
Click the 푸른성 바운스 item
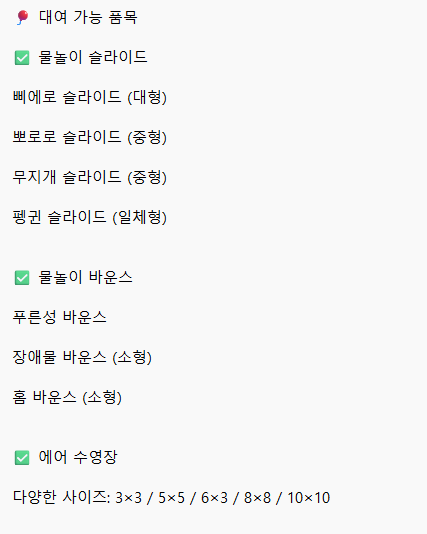[x=60, y=317]
